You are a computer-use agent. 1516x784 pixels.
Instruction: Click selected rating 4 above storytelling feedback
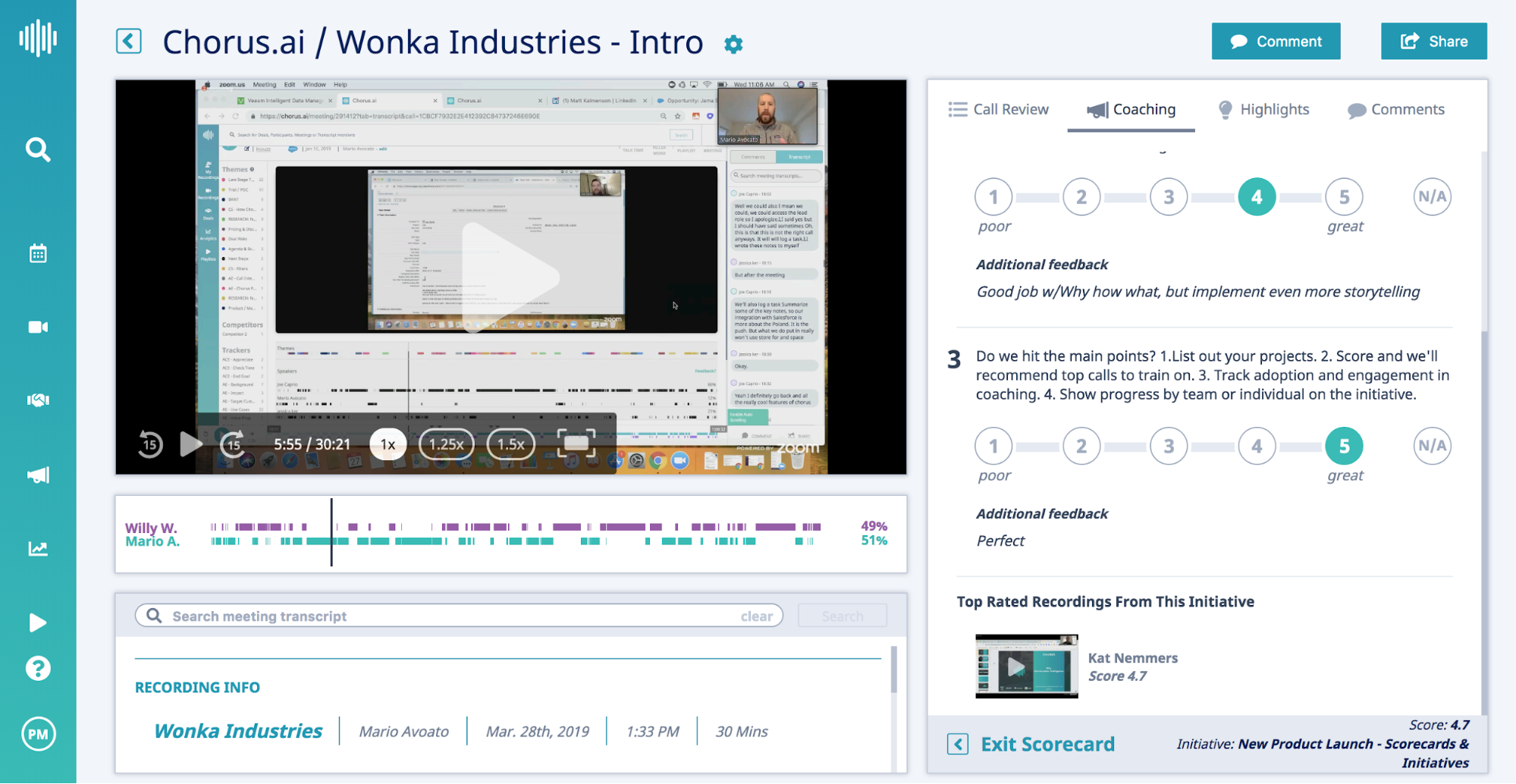point(1257,197)
